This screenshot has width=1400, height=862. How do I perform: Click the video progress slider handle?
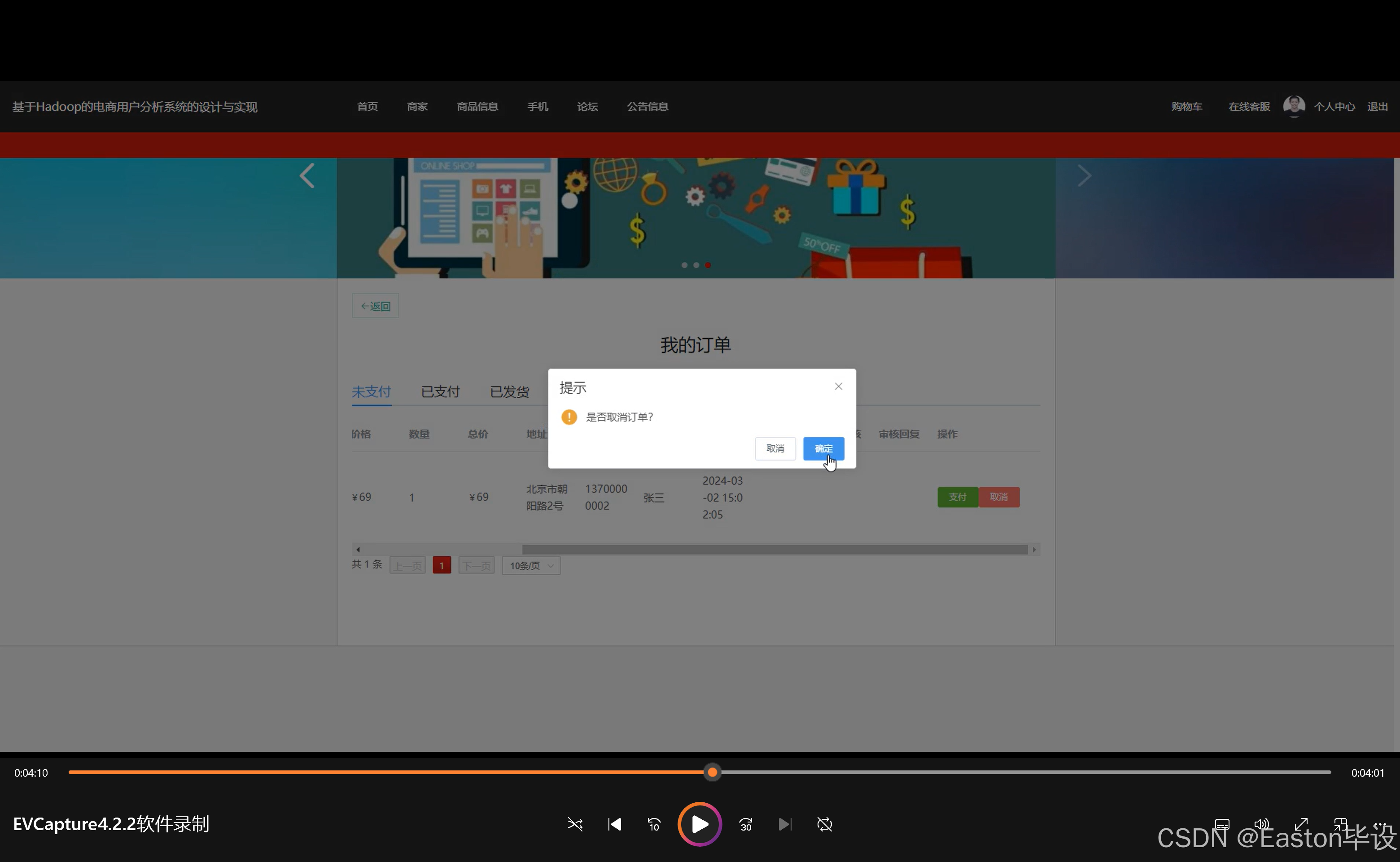click(x=712, y=773)
